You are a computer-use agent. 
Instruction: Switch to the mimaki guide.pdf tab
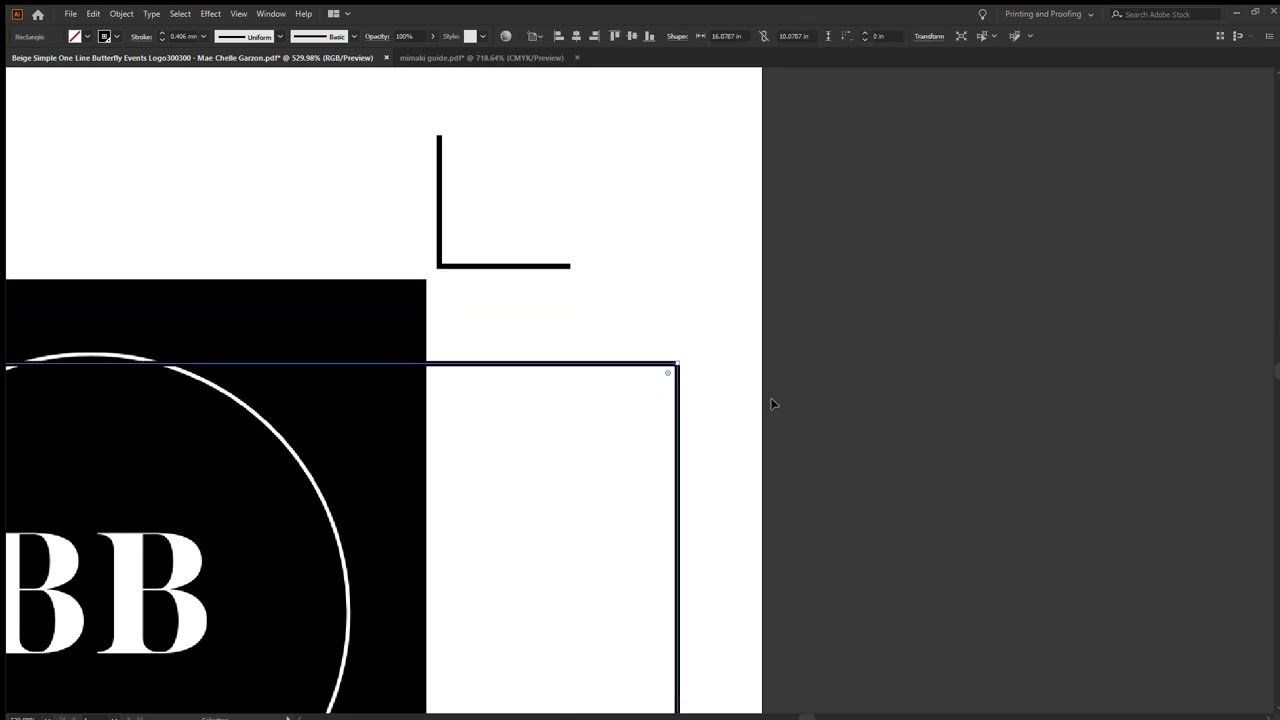(482, 58)
